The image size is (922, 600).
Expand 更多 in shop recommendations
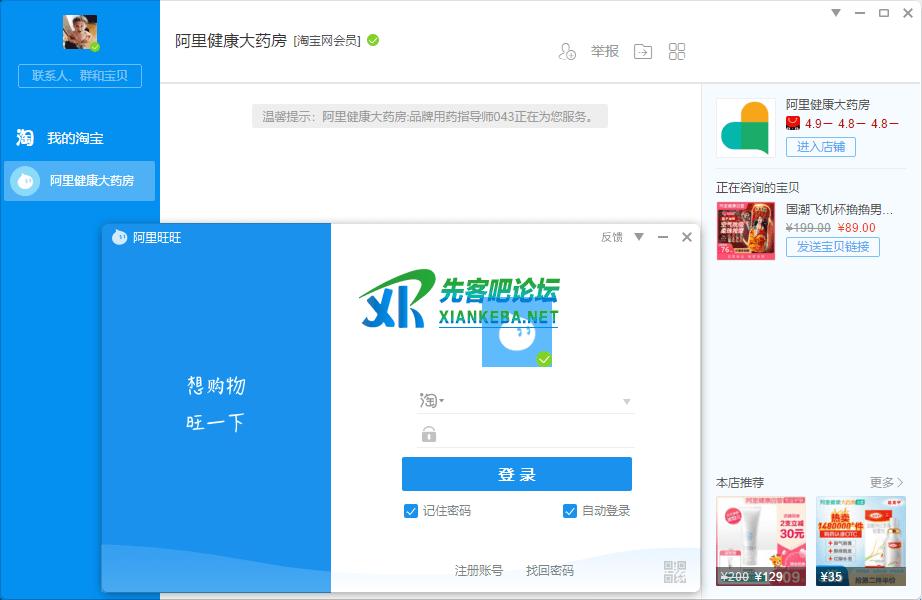click(886, 483)
